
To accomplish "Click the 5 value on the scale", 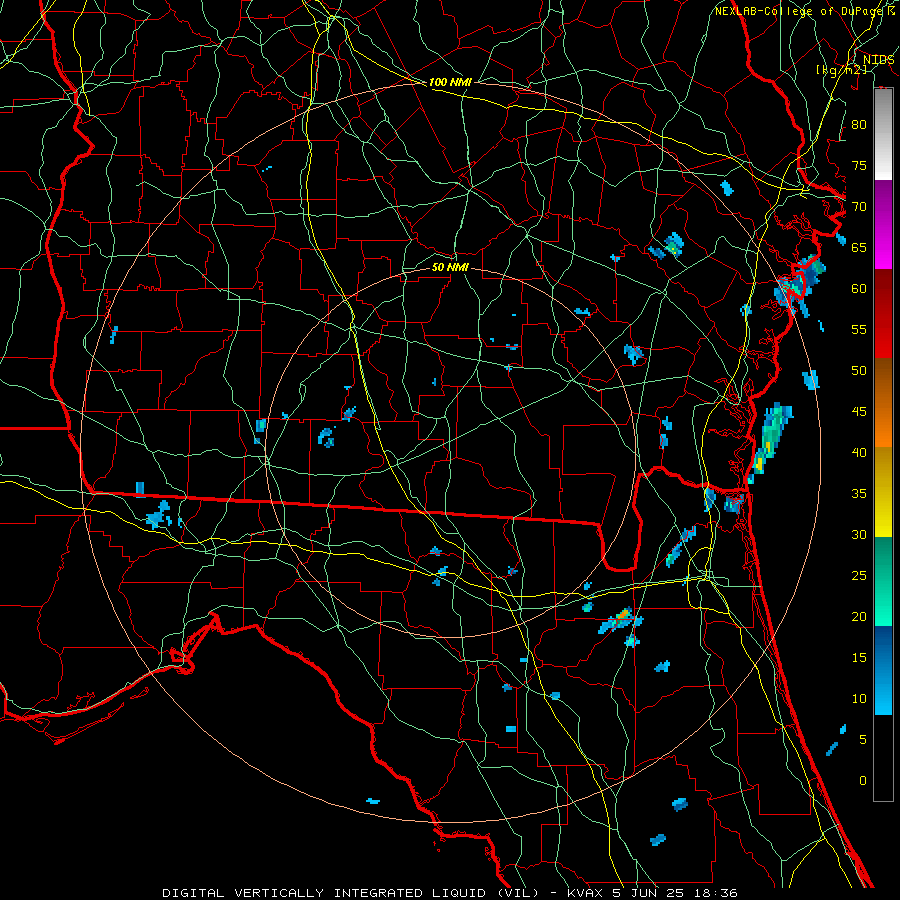I will pyautogui.click(x=863, y=739).
